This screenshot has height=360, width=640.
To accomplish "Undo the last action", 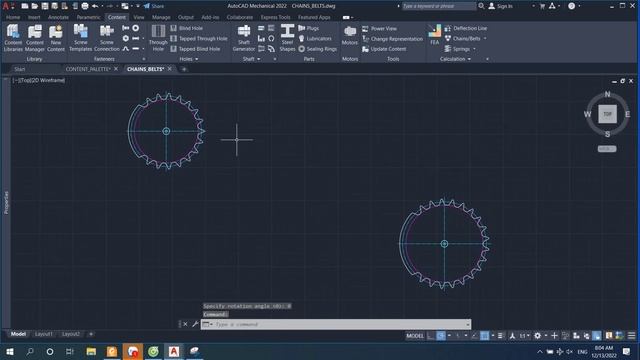I will click(95, 6).
